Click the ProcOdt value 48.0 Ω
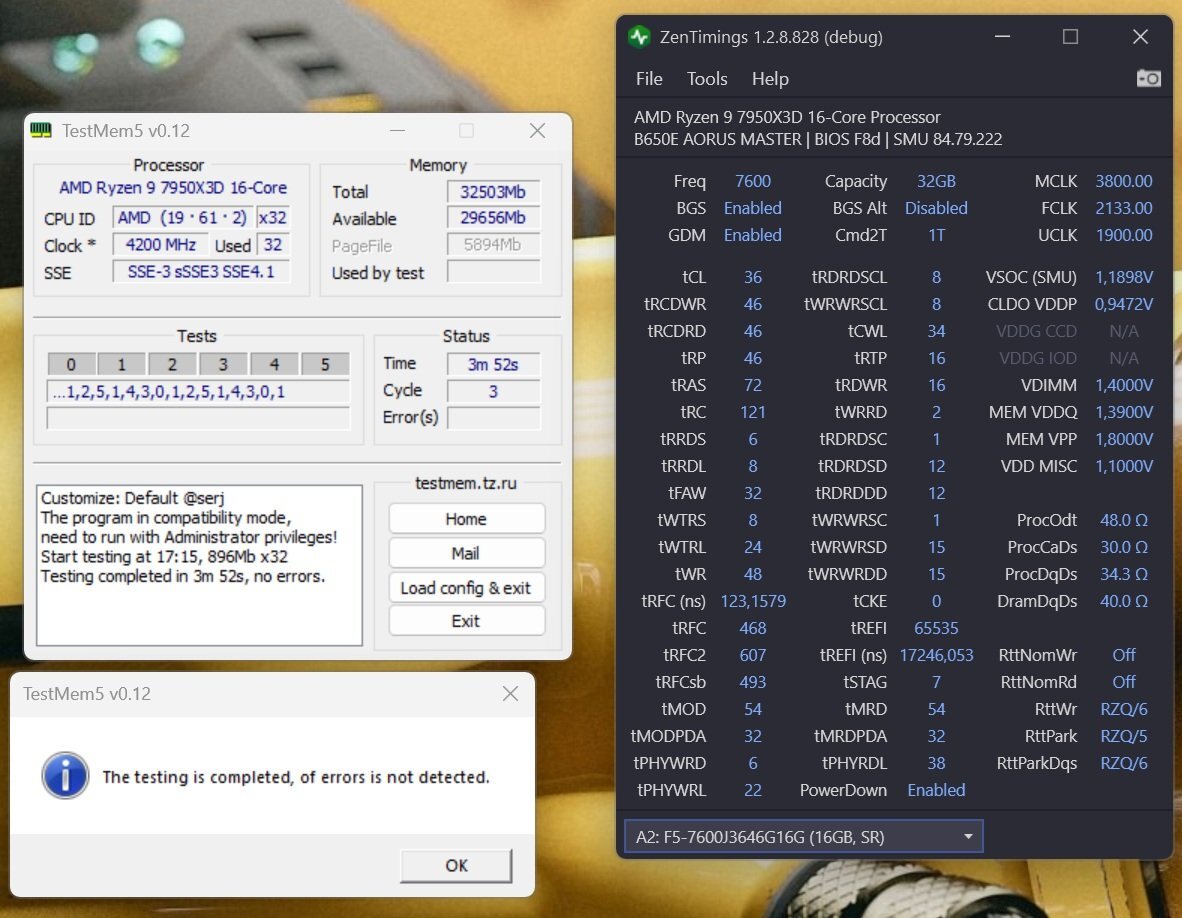This screenshot has height=918, width=1182. click(x=1124, y=520)
